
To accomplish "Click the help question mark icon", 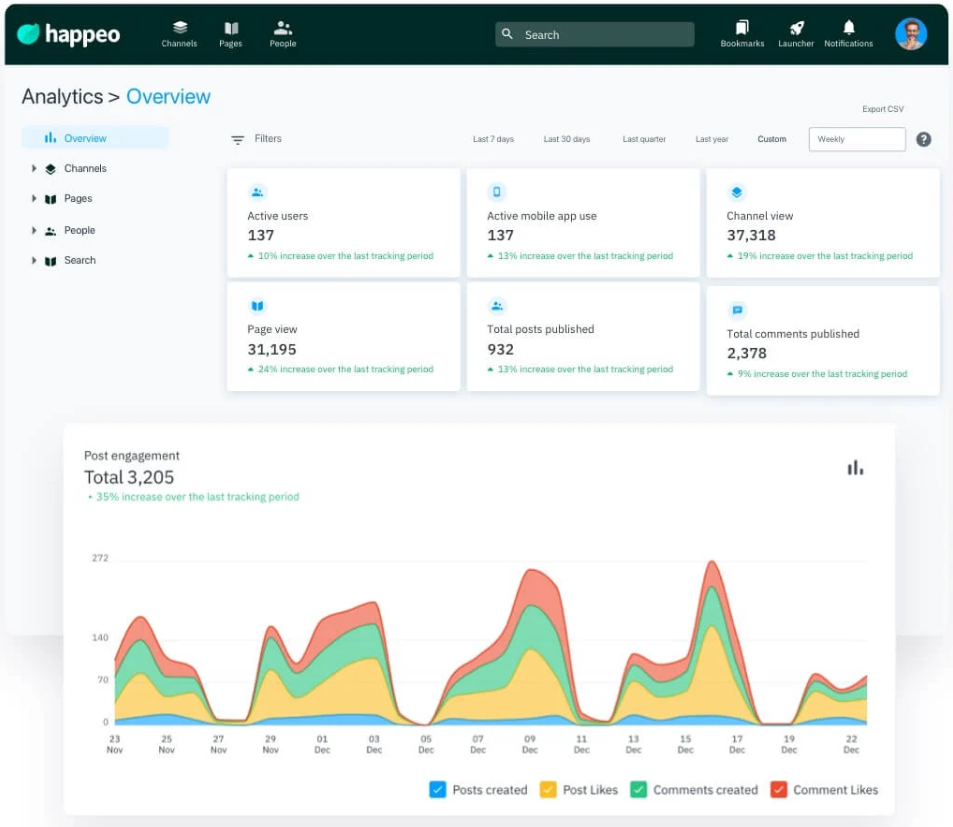I will tap(923, 139).
